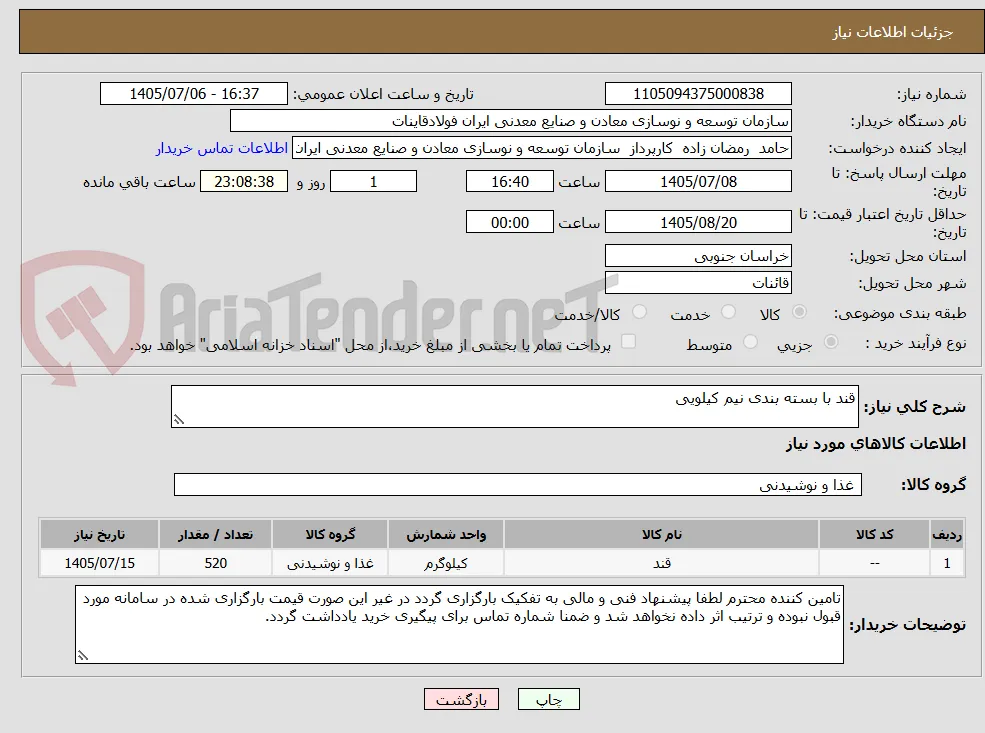
Task: Click response deadline date 1405/07/08 field
Action: pyautogui.click(x=698, y=182)
